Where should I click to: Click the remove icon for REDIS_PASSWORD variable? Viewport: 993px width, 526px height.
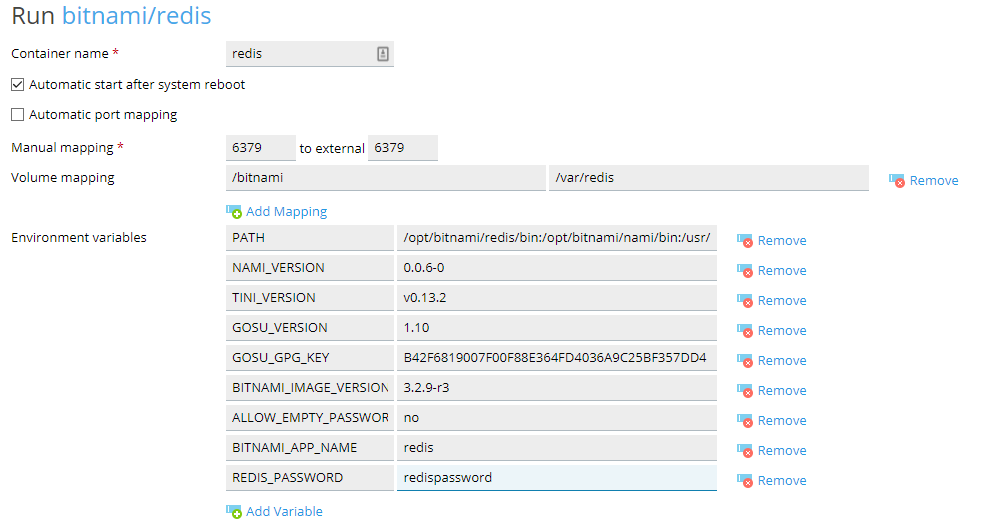tap(745, 480)
